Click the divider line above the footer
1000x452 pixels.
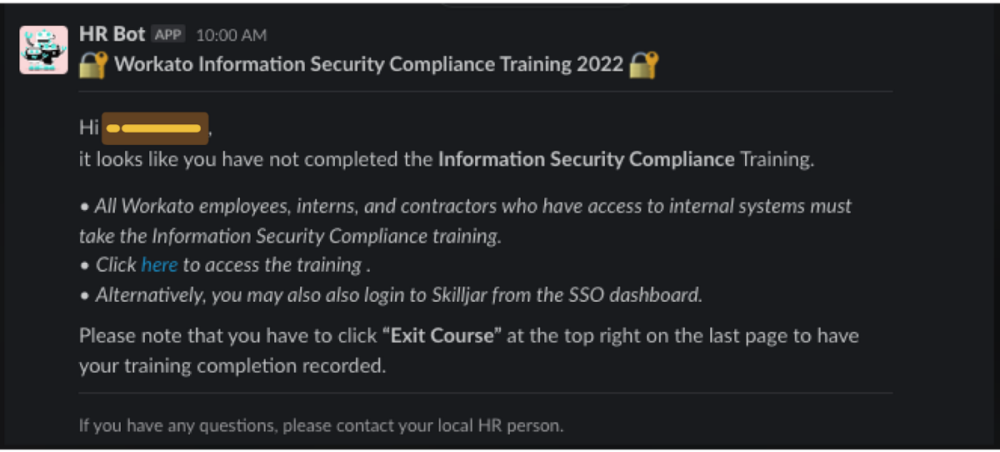tap(485, 394)
